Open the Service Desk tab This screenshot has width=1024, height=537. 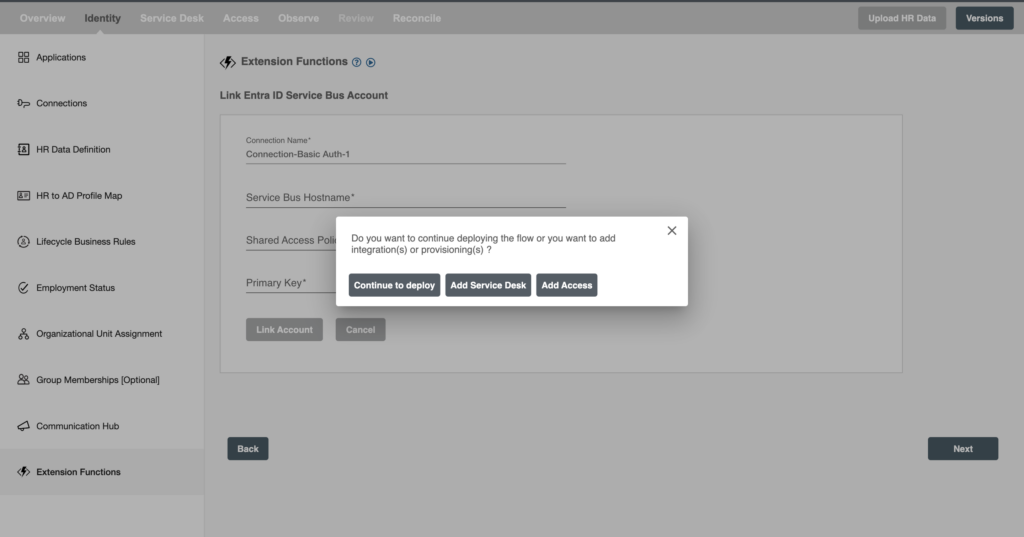tap(172, 18)
